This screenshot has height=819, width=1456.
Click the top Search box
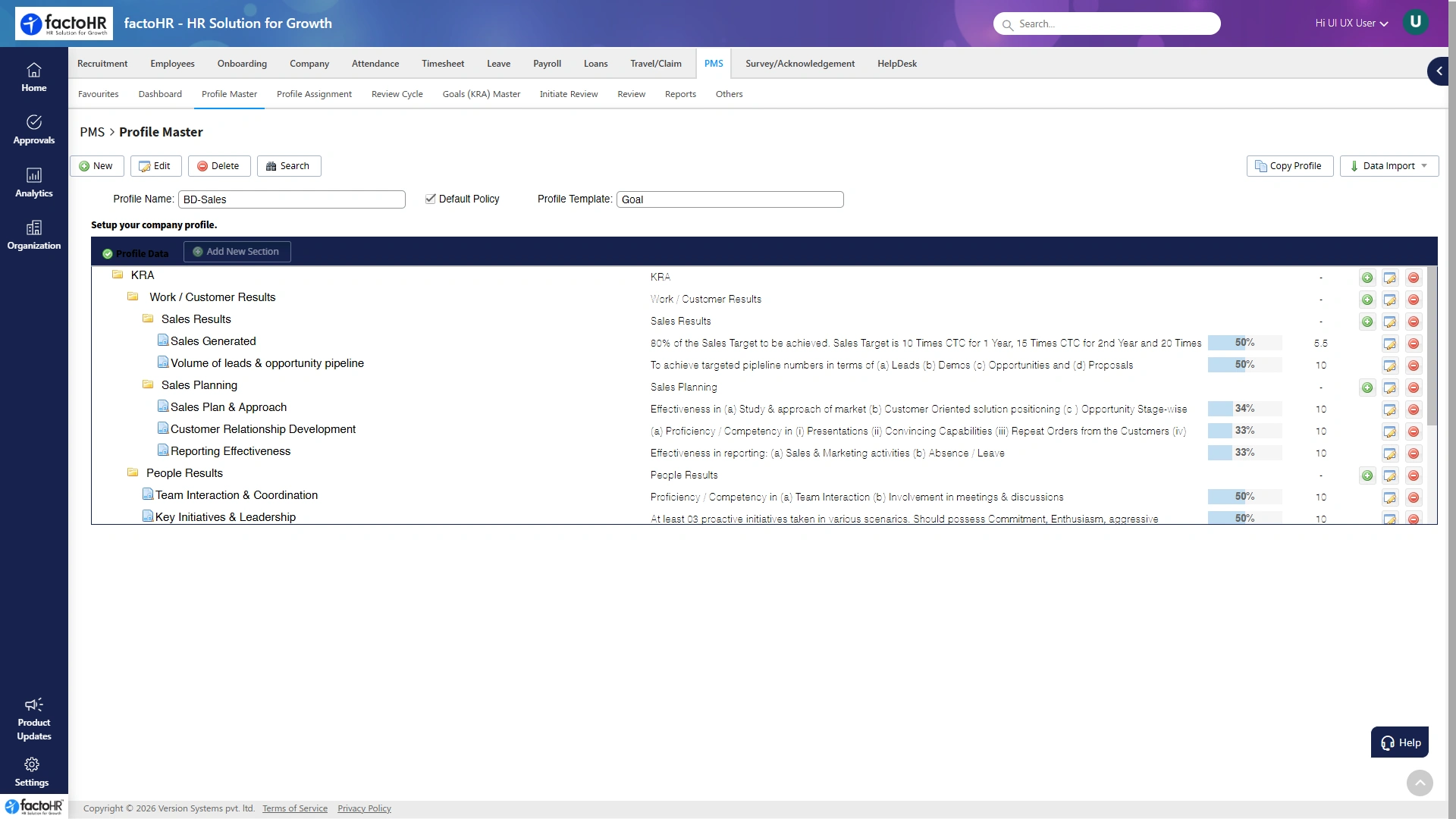(x=1107, y=24)
